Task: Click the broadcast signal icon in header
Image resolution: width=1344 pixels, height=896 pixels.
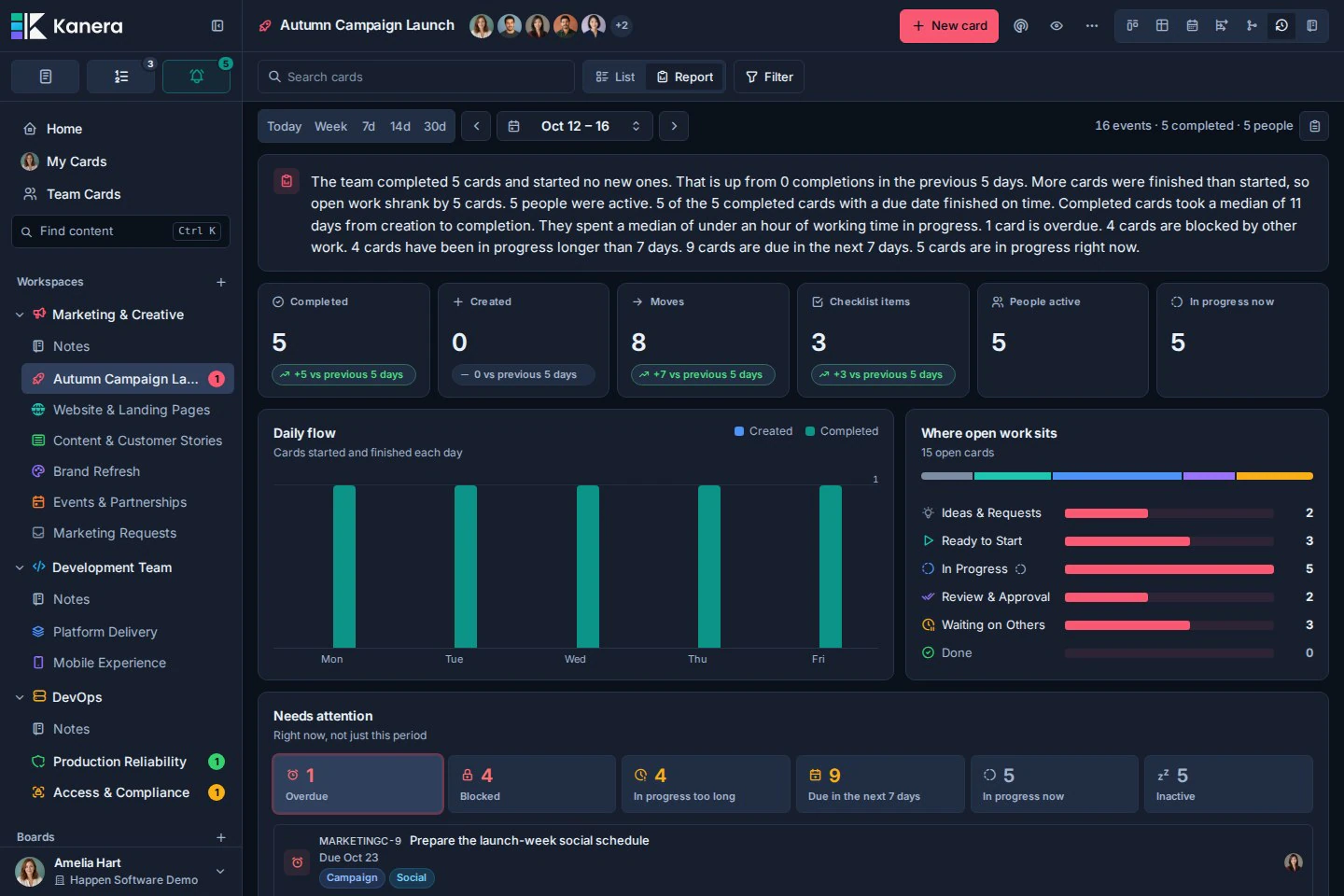Action: coord(1021,26)
